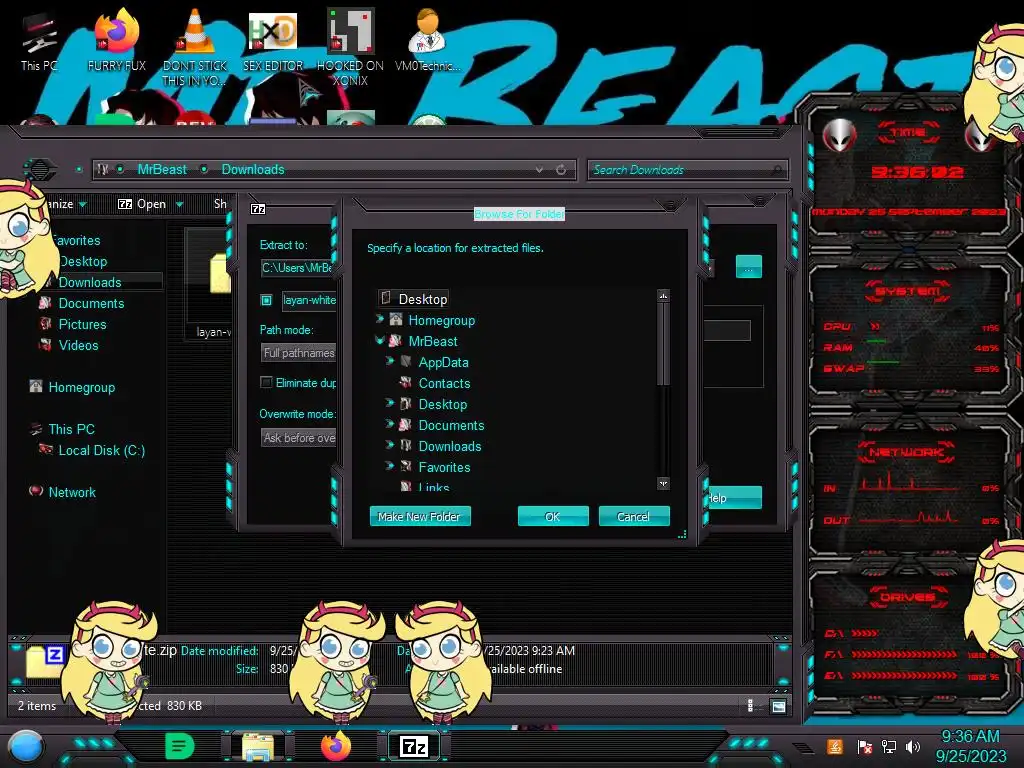Click the Java update tray icon

pyautogui.click(x=835, y=746)
